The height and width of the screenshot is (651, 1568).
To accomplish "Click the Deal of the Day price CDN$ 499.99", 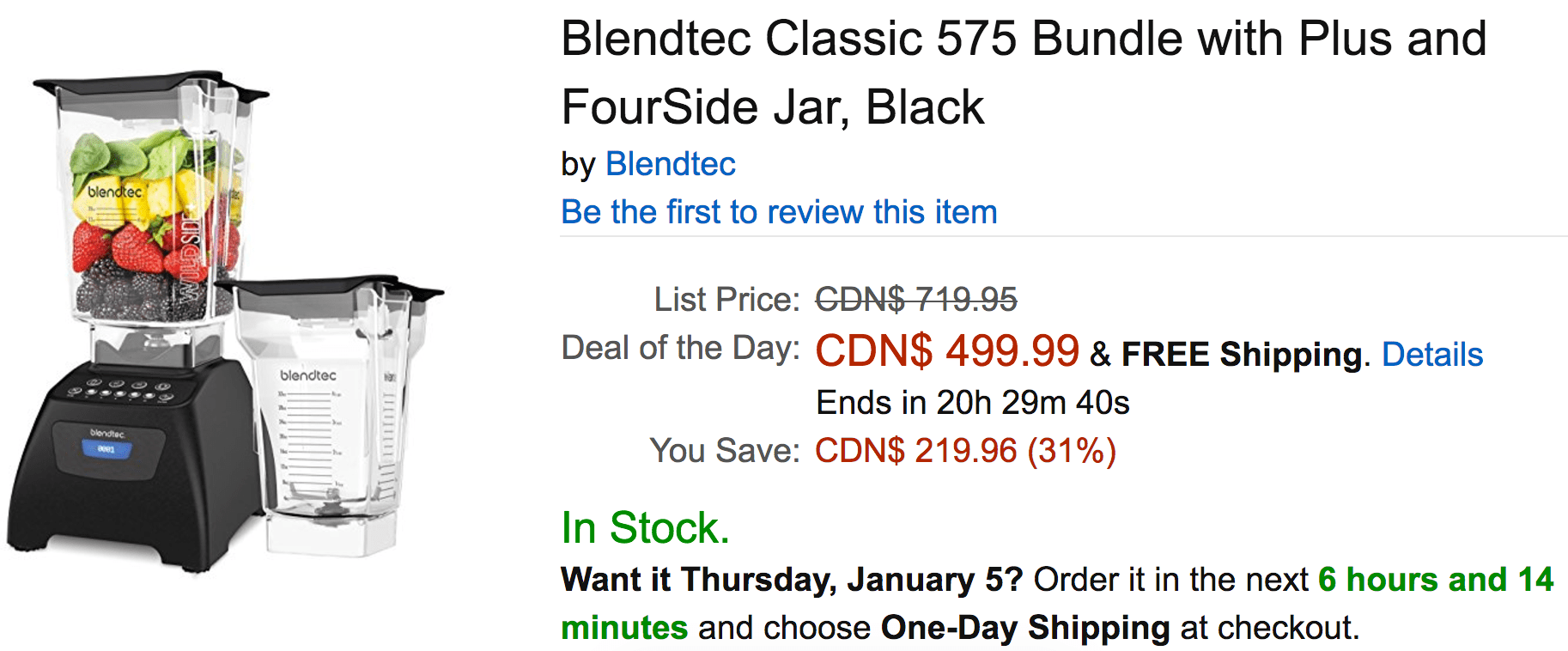I will pos(947,350).
